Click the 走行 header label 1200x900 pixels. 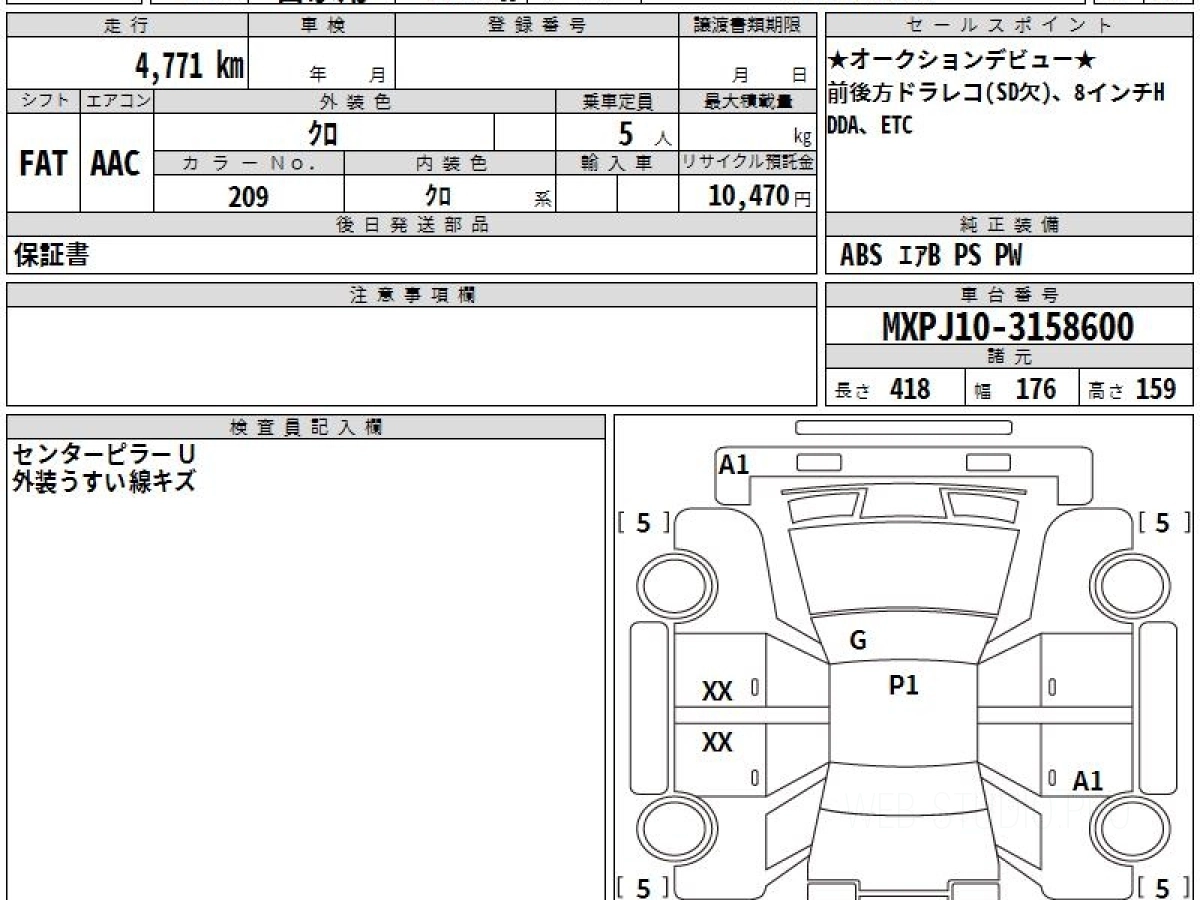click(x=126, y=27)
